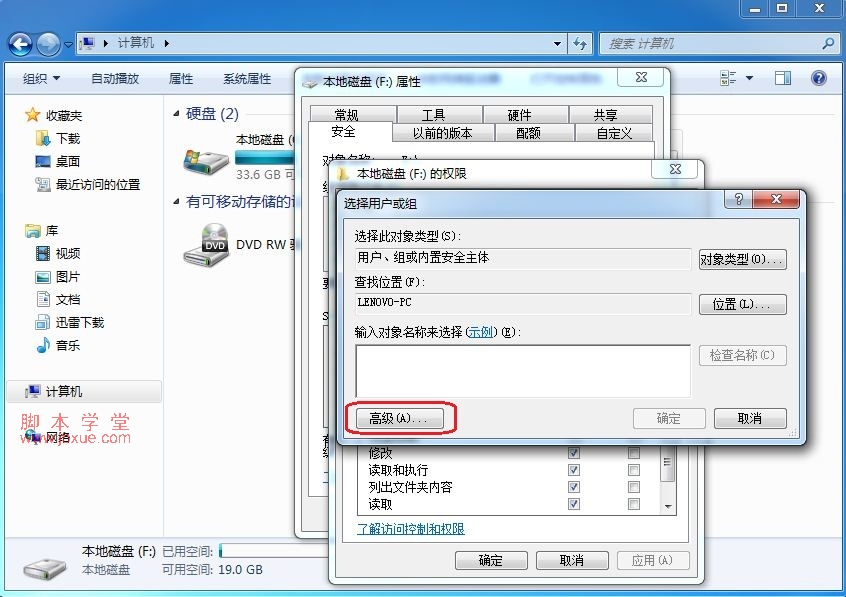Open the recent pages dropdown beside forward button
Viewport: 846px width, 597px height.
[x=69, y=44]
